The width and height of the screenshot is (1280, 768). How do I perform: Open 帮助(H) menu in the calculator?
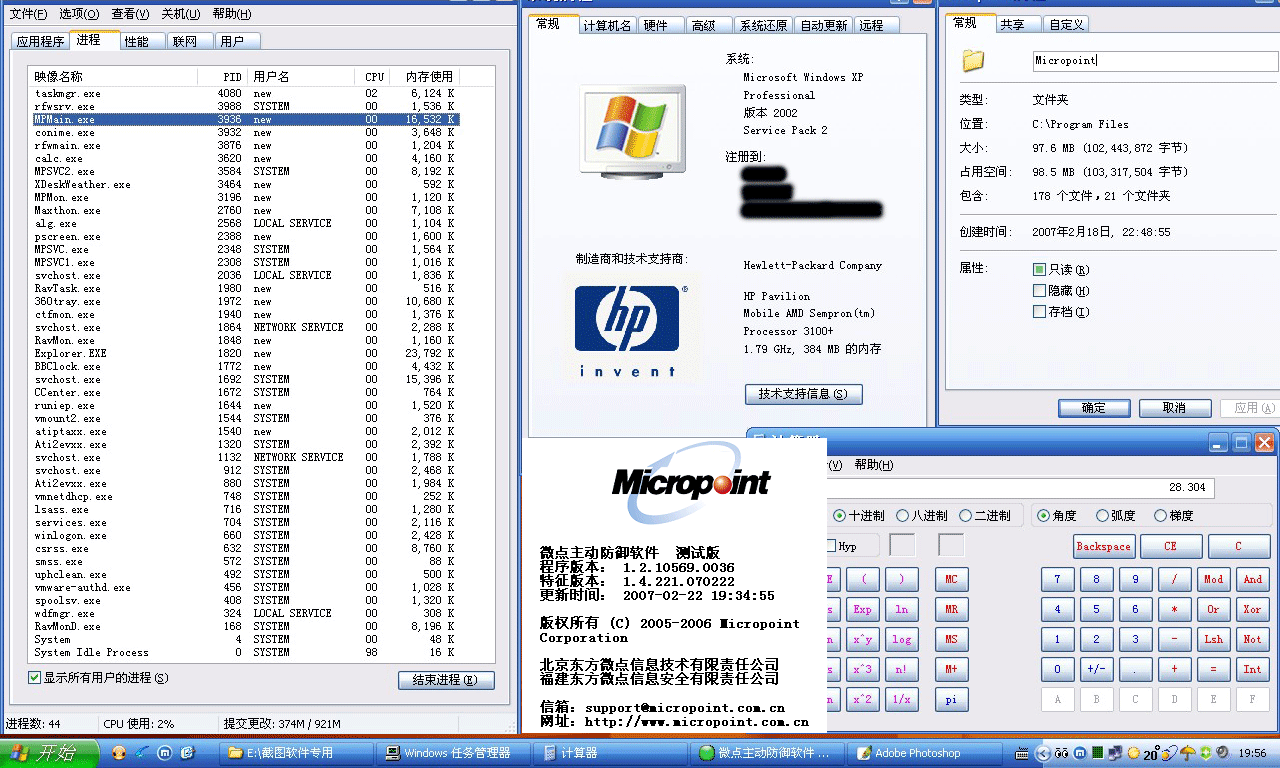tap(874, 465)
